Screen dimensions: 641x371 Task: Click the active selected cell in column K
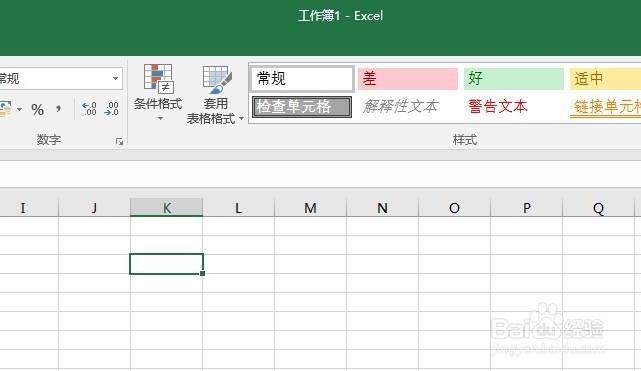(x=166, y=264)
